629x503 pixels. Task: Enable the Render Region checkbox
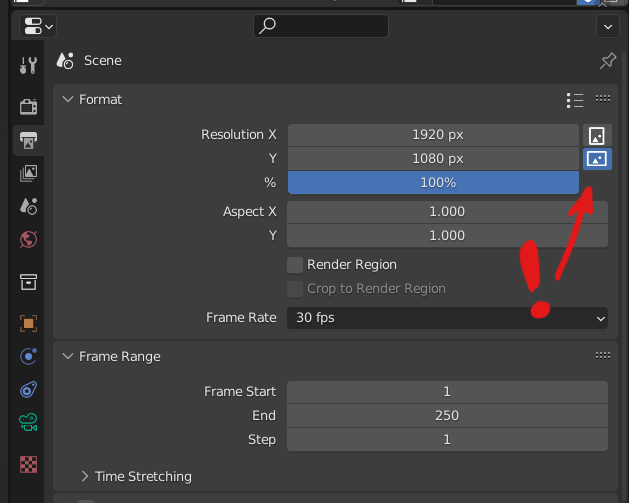295,265
